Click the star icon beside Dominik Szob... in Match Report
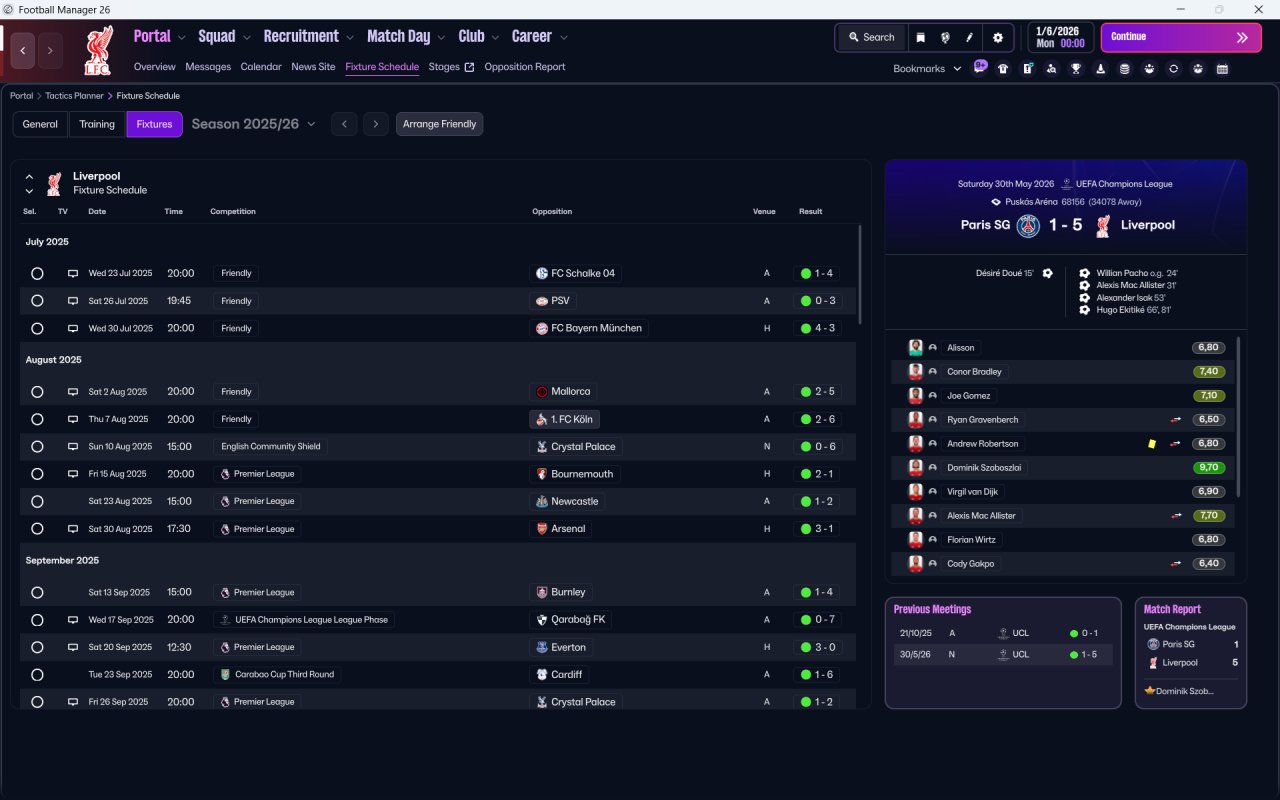This screenshot has width=1280, height=800. click(x=1150, y=691)
